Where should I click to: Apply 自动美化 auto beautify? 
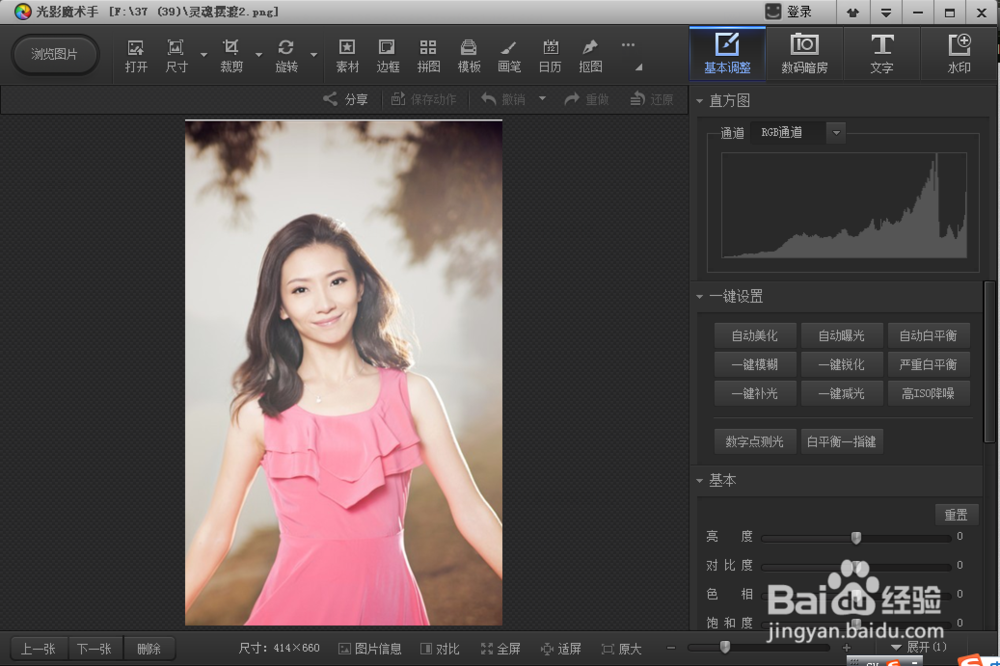click(754, 336)
